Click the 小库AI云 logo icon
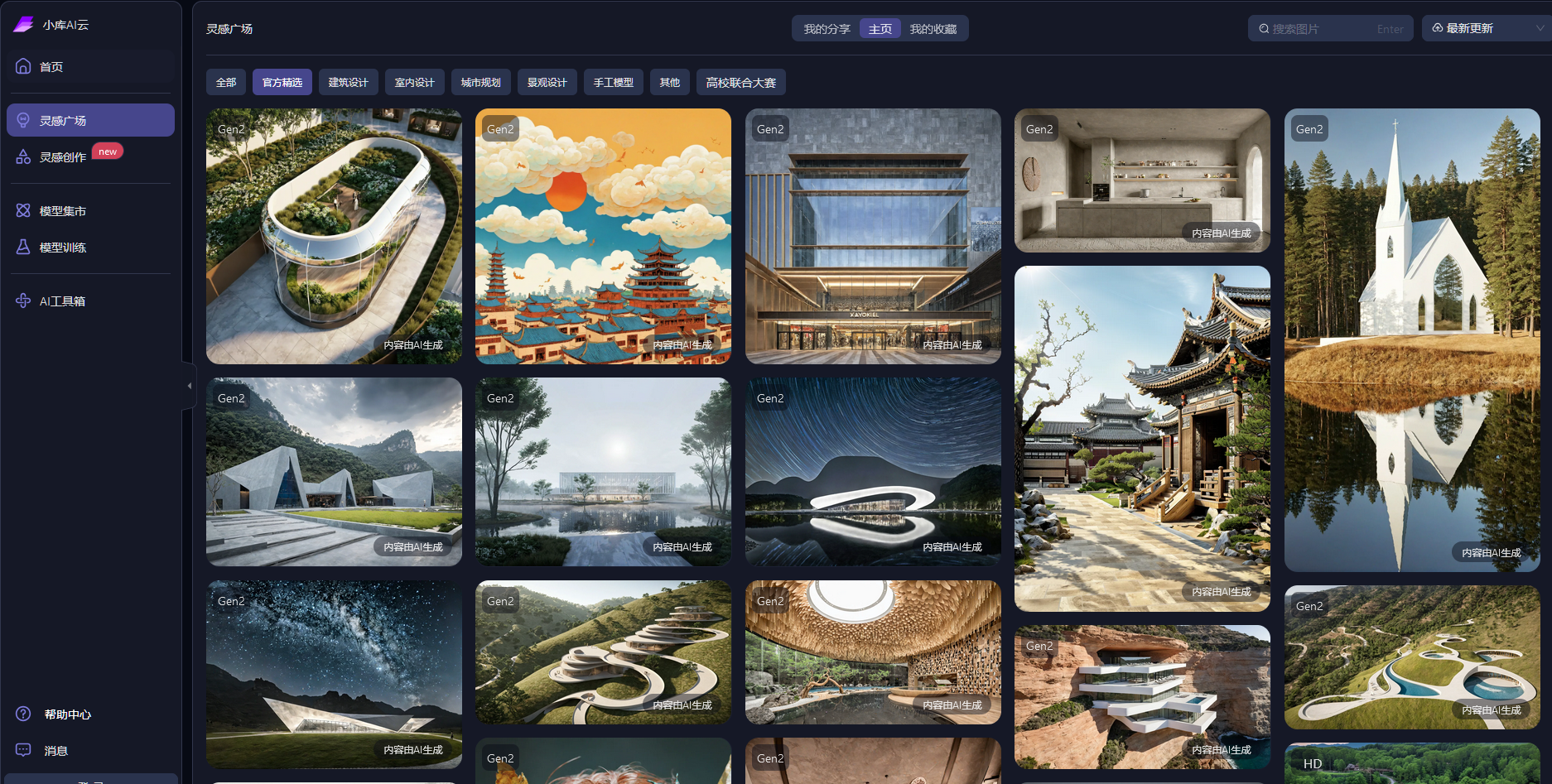Viewport: 1552px width, 784px height. point(23,25)
